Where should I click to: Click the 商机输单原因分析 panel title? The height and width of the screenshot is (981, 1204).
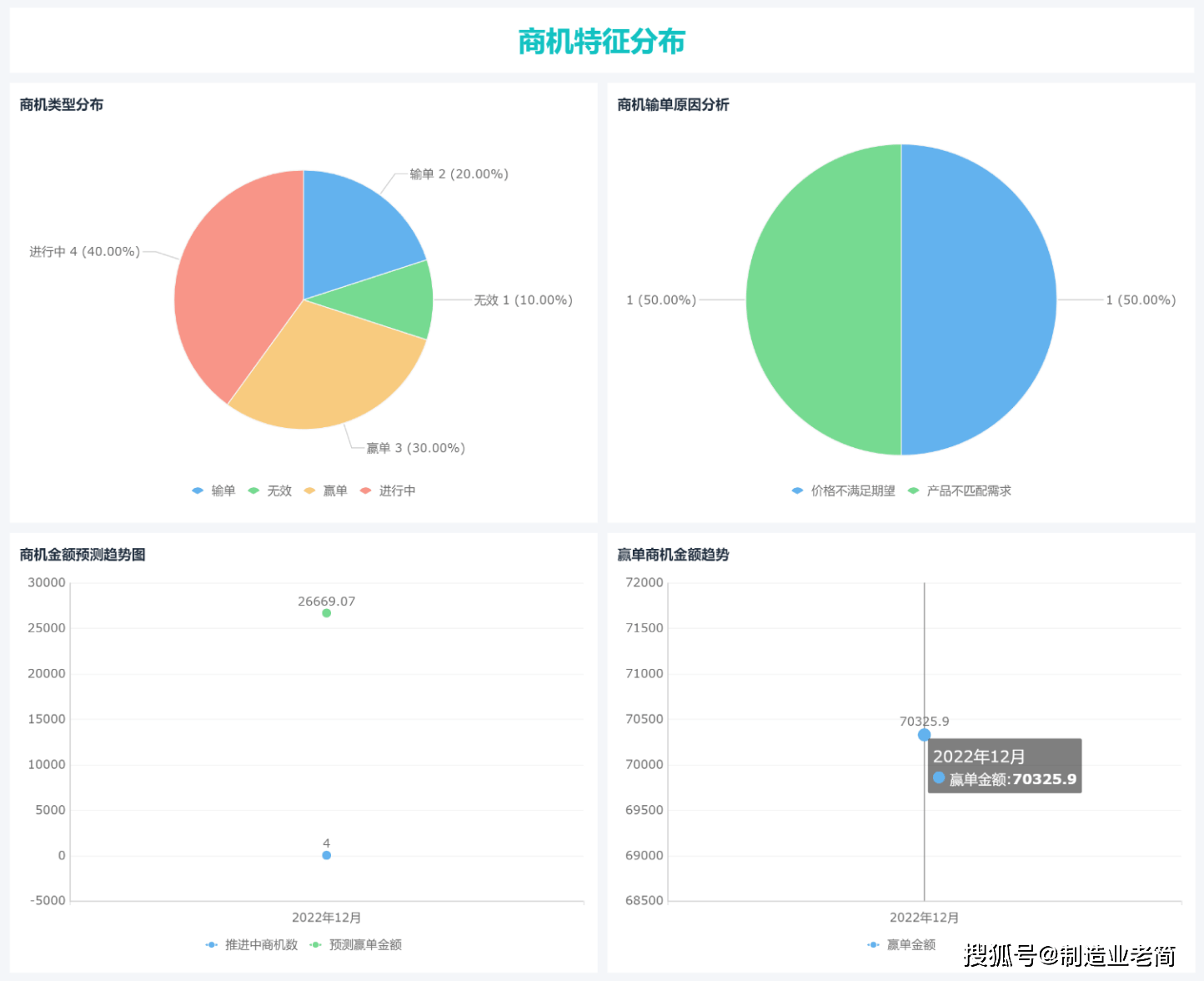673,104
